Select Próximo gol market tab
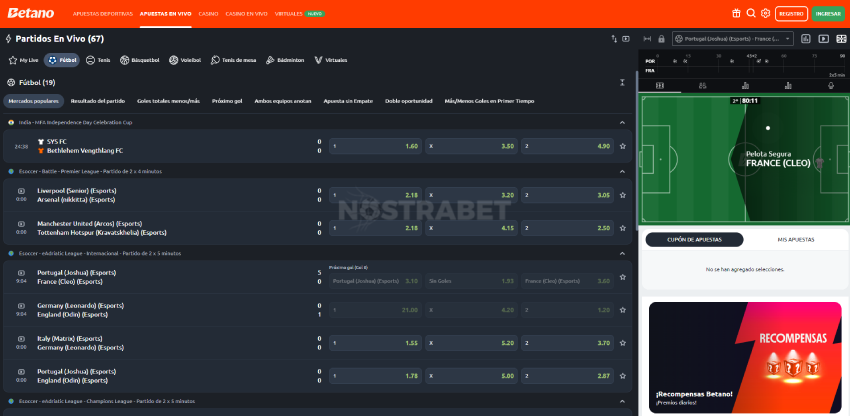 (x=227, y=101)
